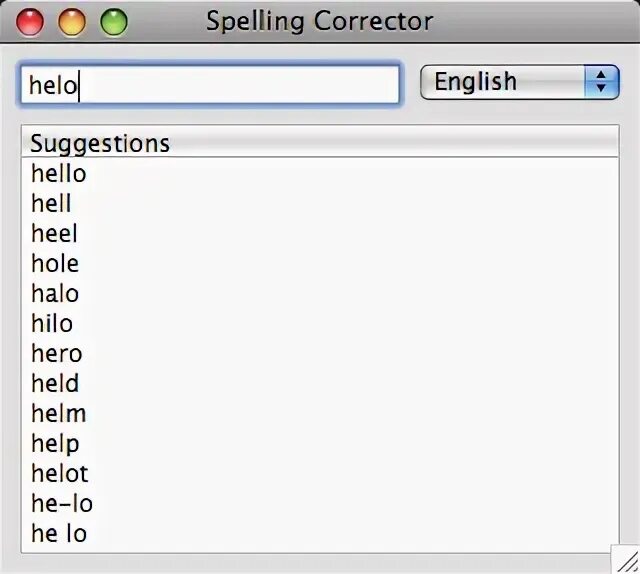Viewport: 640px width, 574px height.
Task: Open the English language dropdown
Action: [x=520, y=82]
